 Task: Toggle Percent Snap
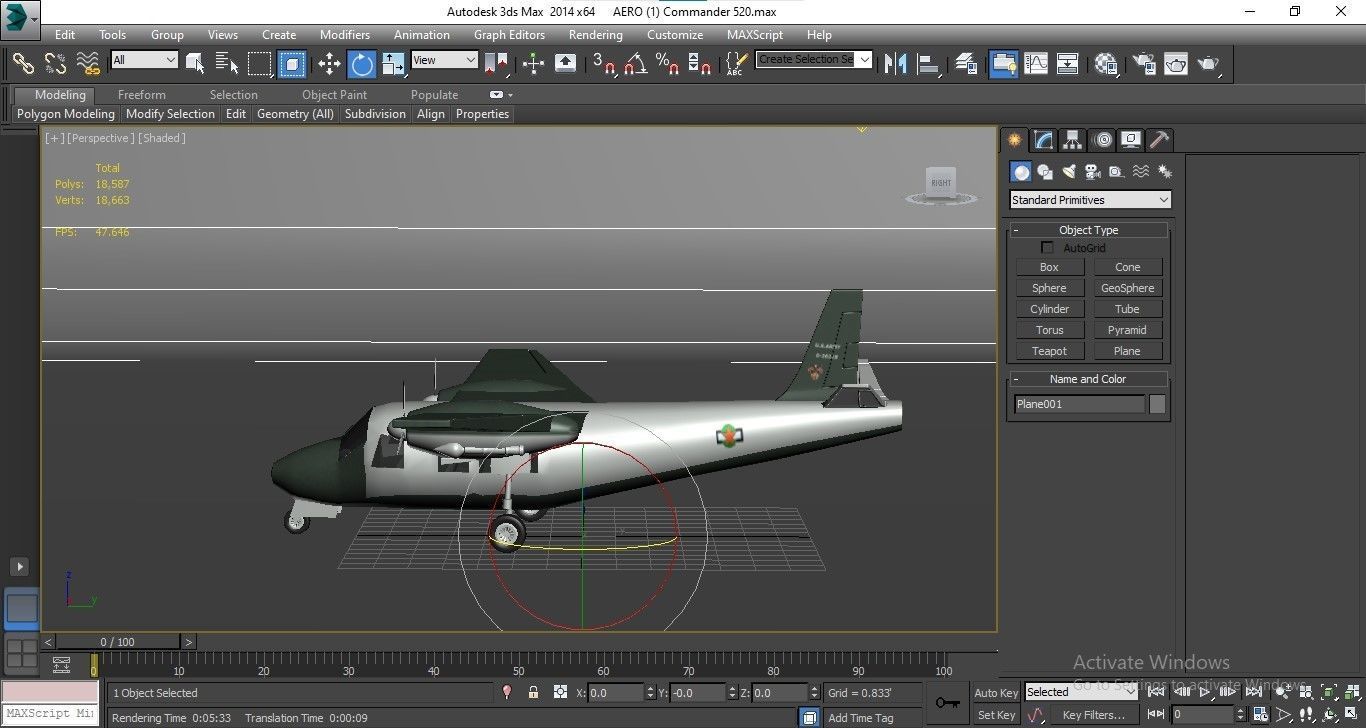coord(667,63)
